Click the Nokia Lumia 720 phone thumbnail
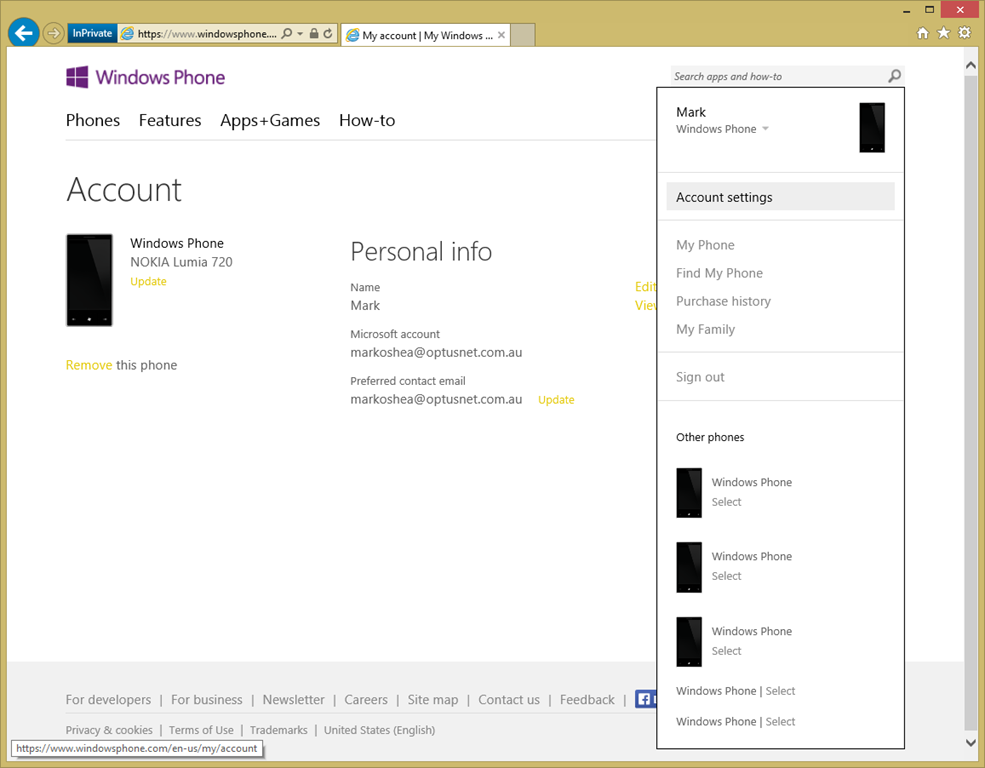985x768 pixels. tap(89, 280)
